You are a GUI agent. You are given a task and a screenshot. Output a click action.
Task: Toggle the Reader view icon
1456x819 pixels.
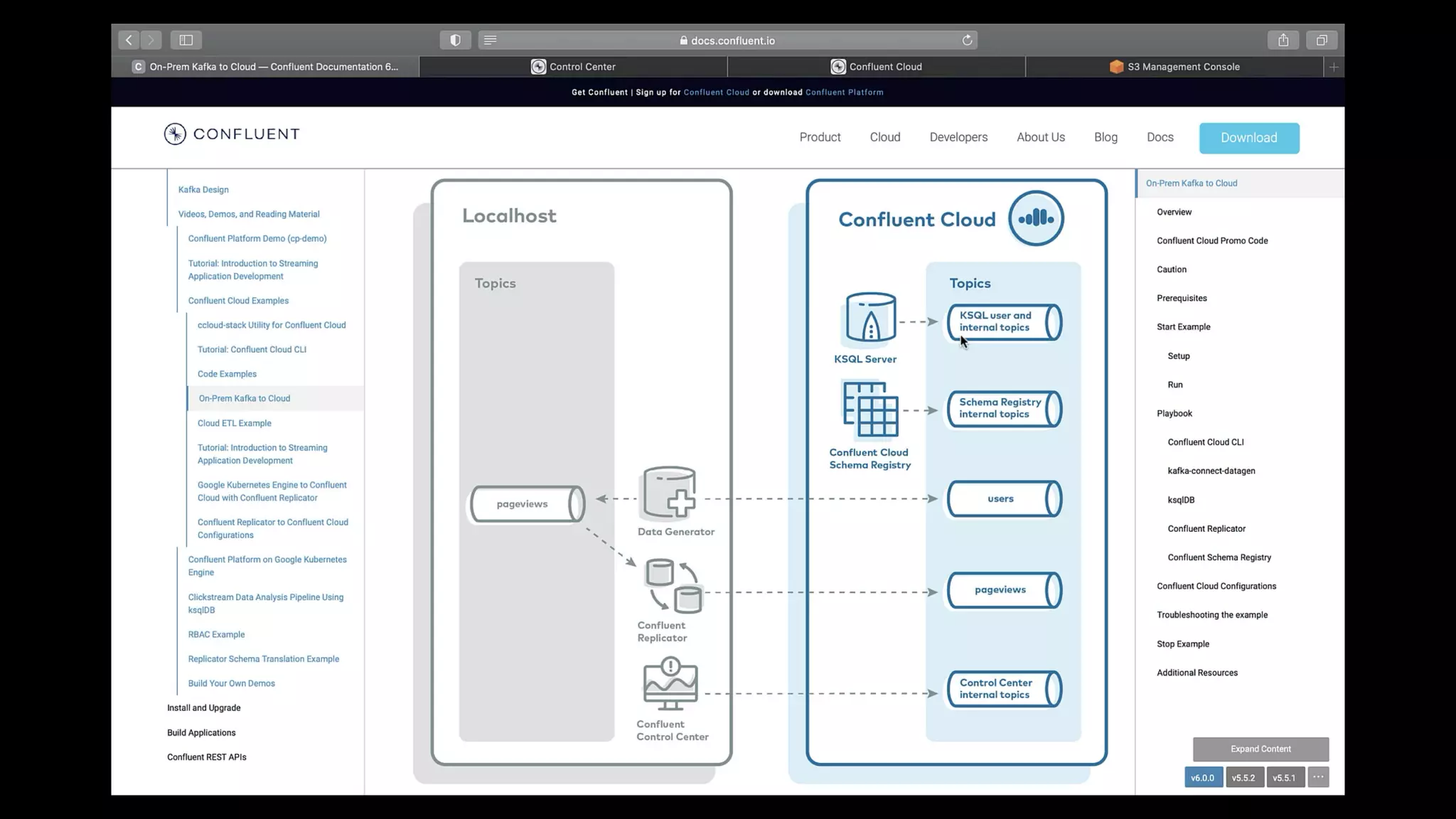491,41
